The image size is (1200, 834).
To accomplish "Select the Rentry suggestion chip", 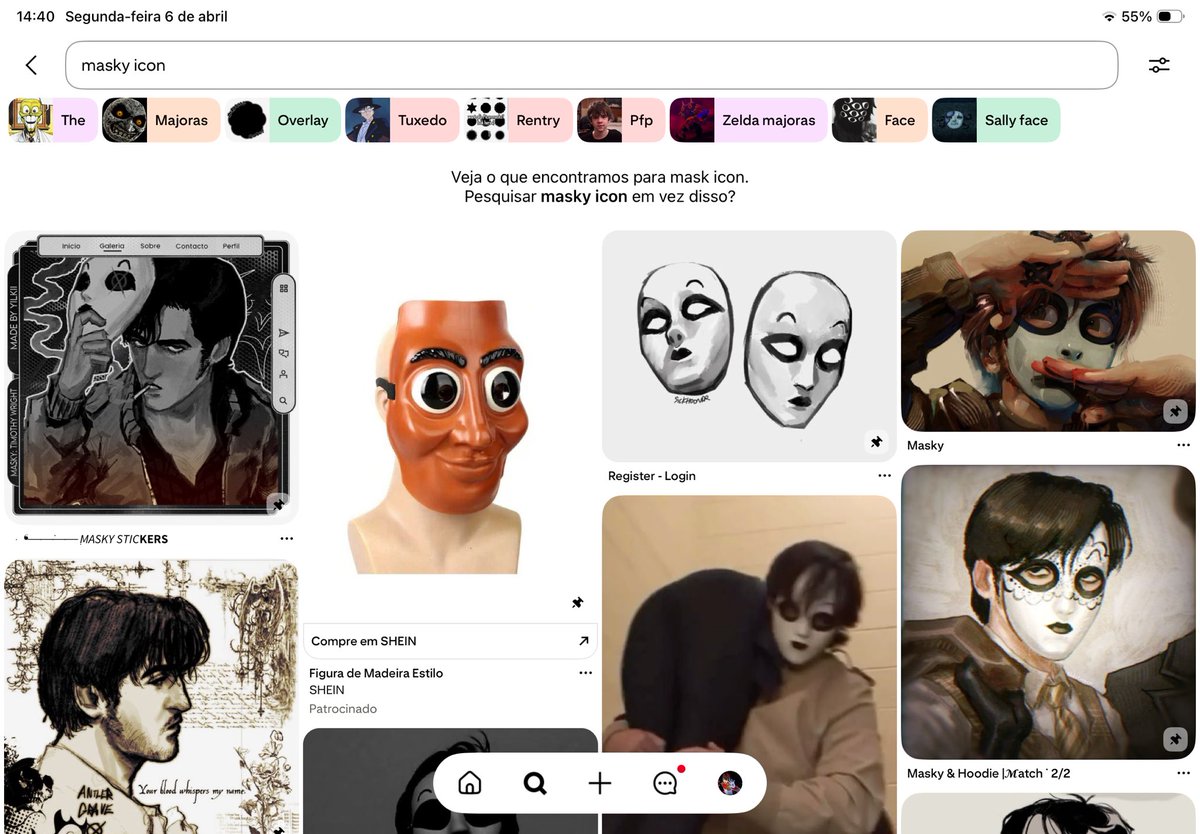I will pyautogui.click(x=518, y=120).
